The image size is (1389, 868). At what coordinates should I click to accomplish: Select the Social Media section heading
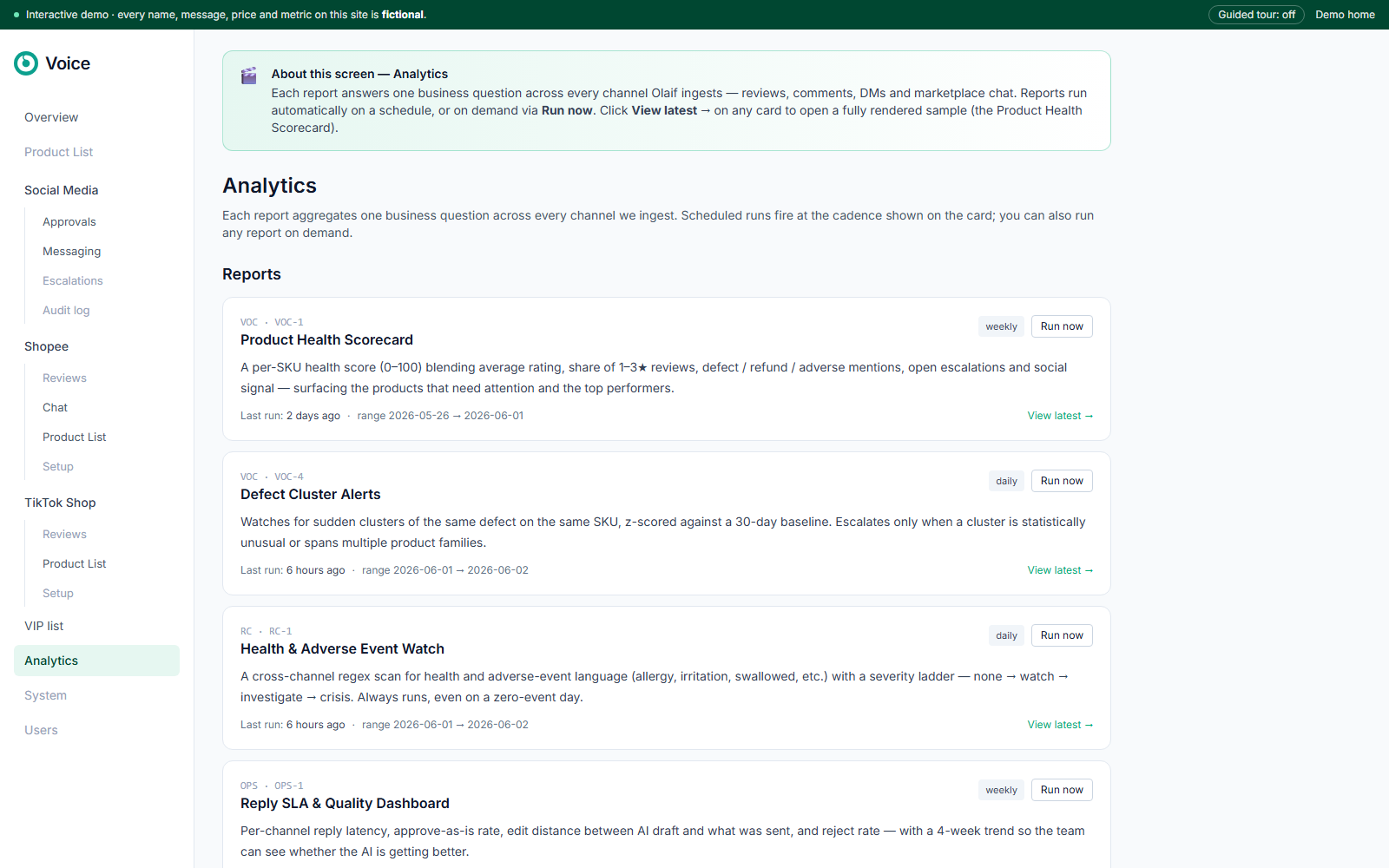click(x=61, y=190)
